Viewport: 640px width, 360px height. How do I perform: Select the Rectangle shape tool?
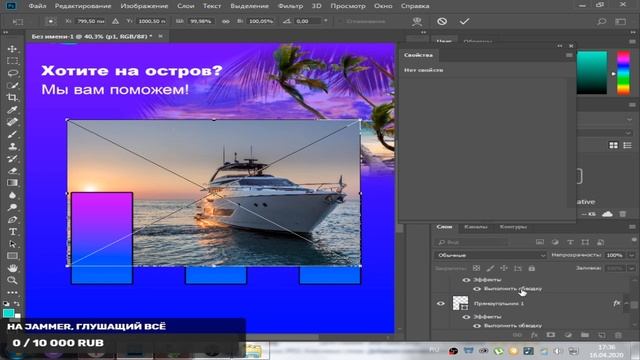pos(12,256)
